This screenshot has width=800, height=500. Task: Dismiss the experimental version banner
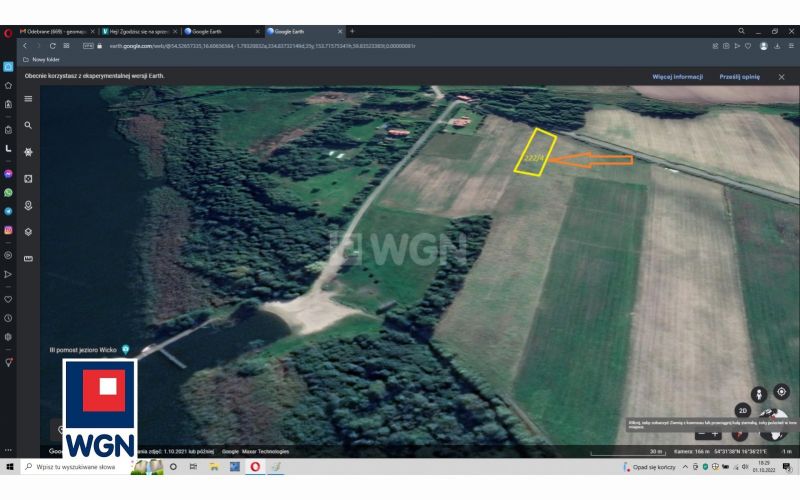(781, 77)
